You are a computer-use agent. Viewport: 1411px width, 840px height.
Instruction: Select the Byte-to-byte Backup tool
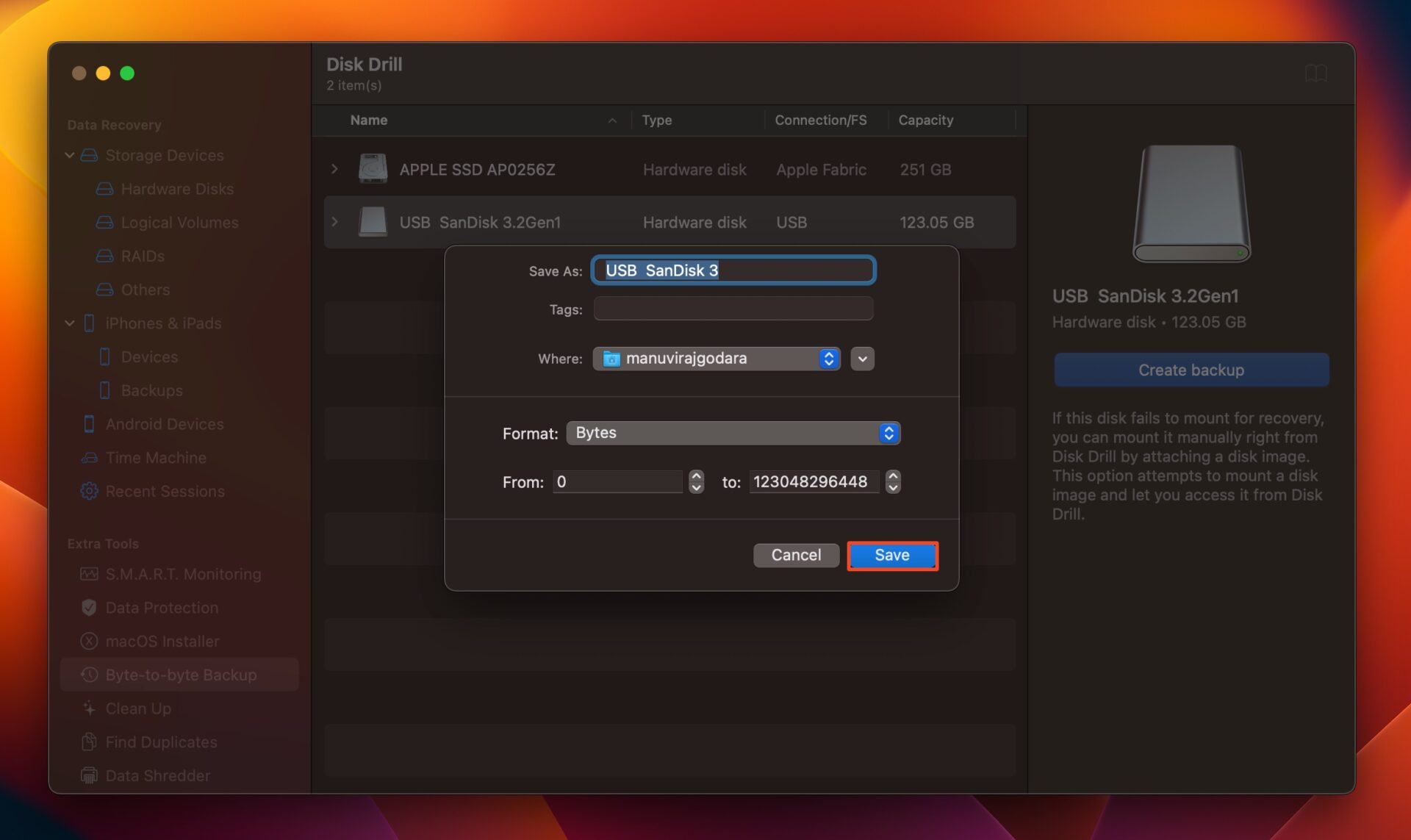coord(181,675)
